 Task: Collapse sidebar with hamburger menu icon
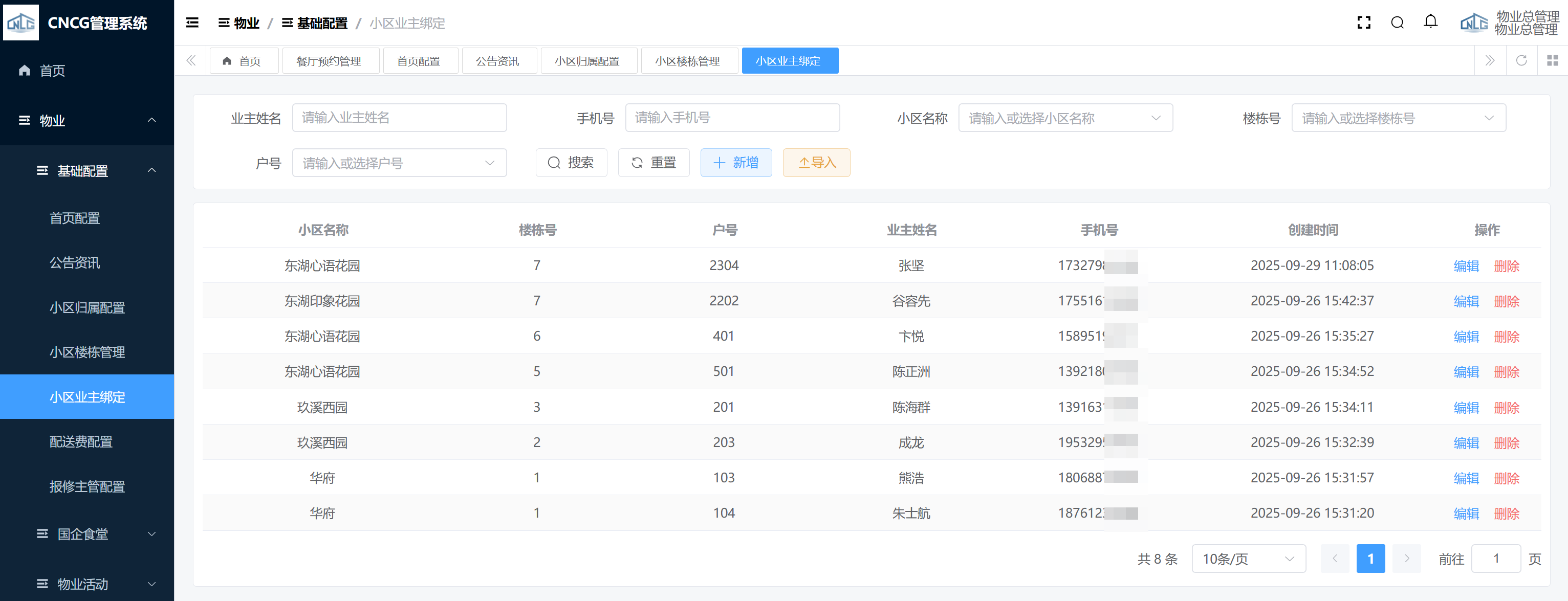pos(192,23)
